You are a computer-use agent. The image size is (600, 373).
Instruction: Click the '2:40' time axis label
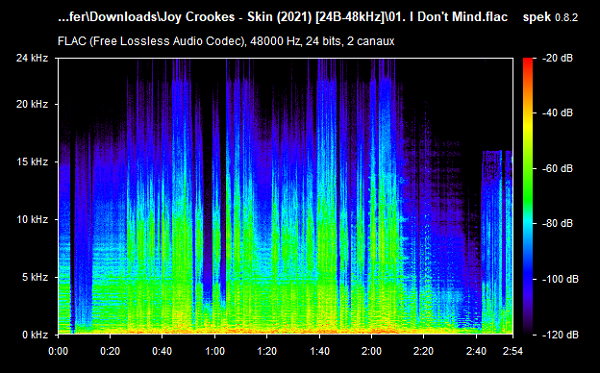tap(476, 351)
